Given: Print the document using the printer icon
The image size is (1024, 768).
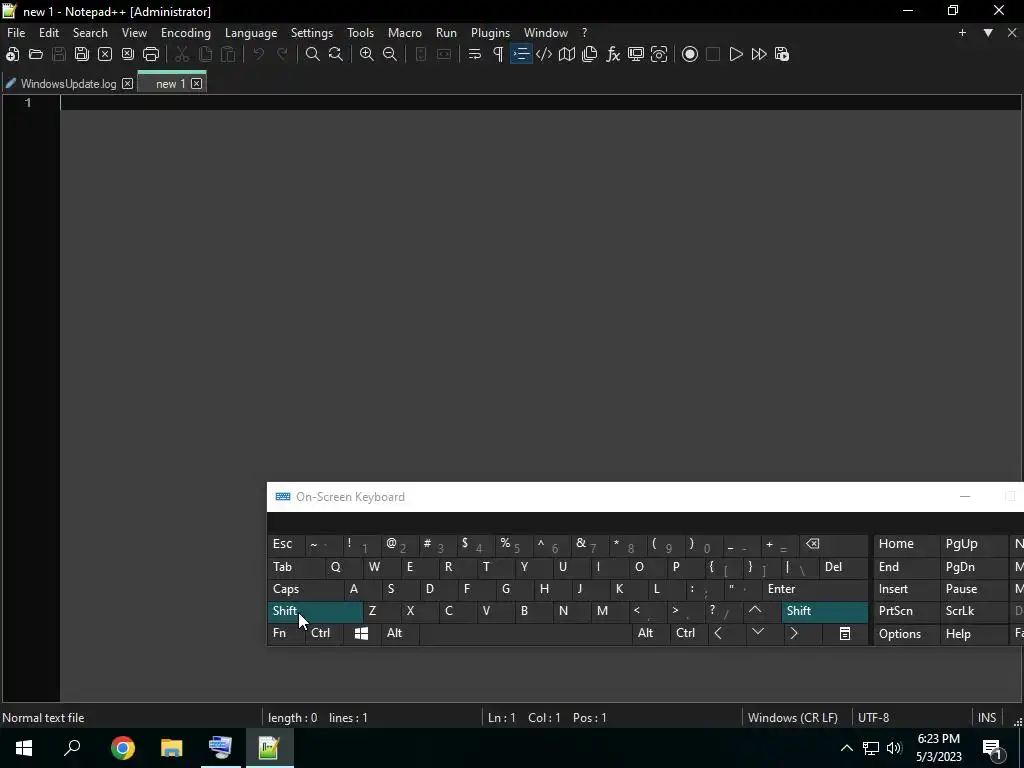Looking at the screenshot, I should click(x=151, y=54).
